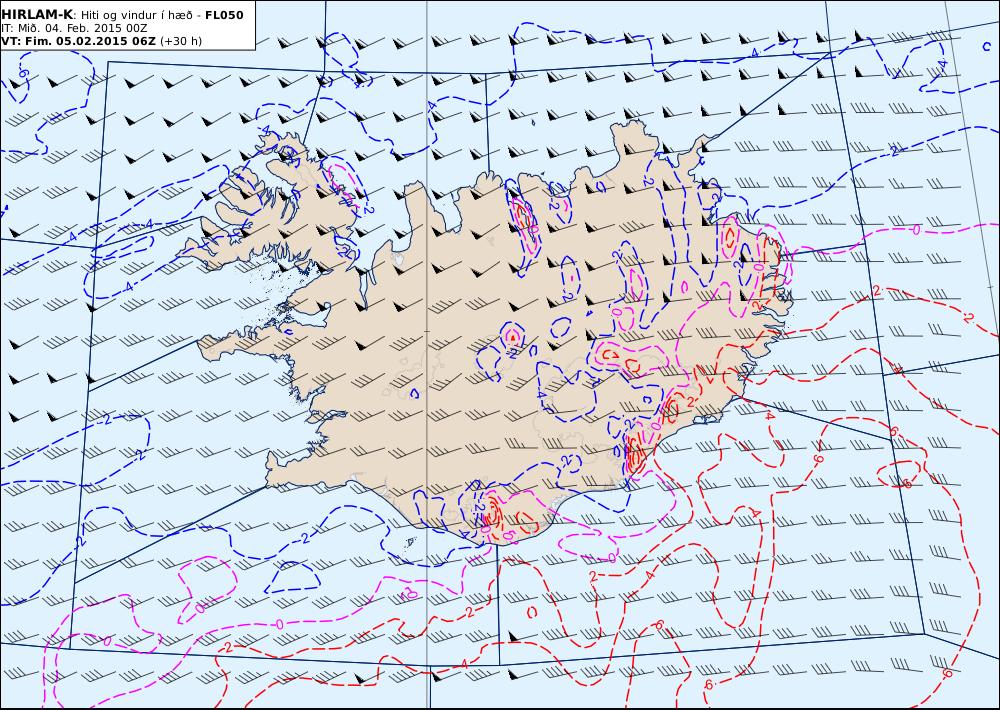Click the FL050 flight level label
This screenshot has width=1000, height=710.
224,15
